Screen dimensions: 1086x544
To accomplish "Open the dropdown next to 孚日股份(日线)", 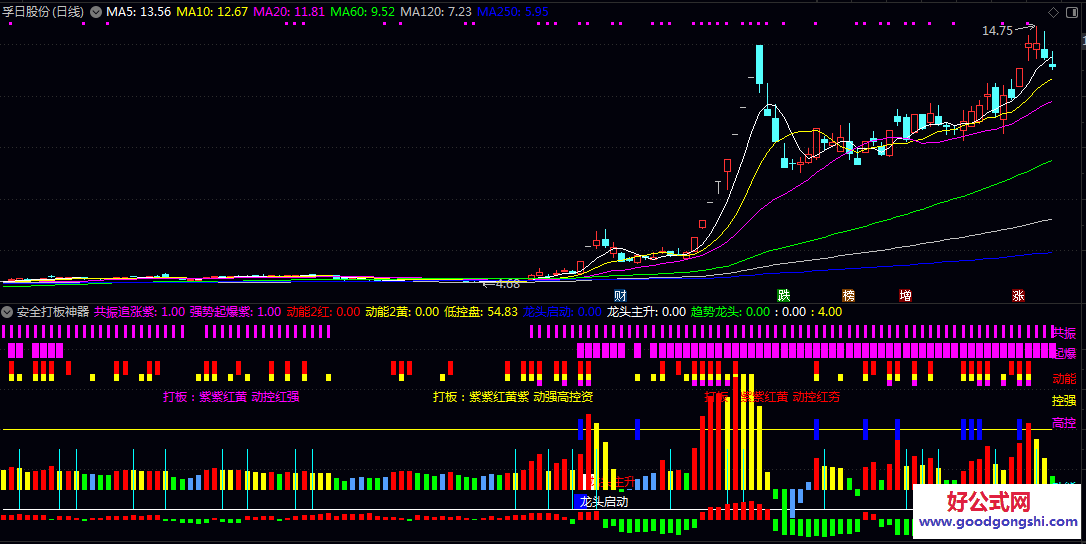I will pyautogui.click(x=96, y=12).
